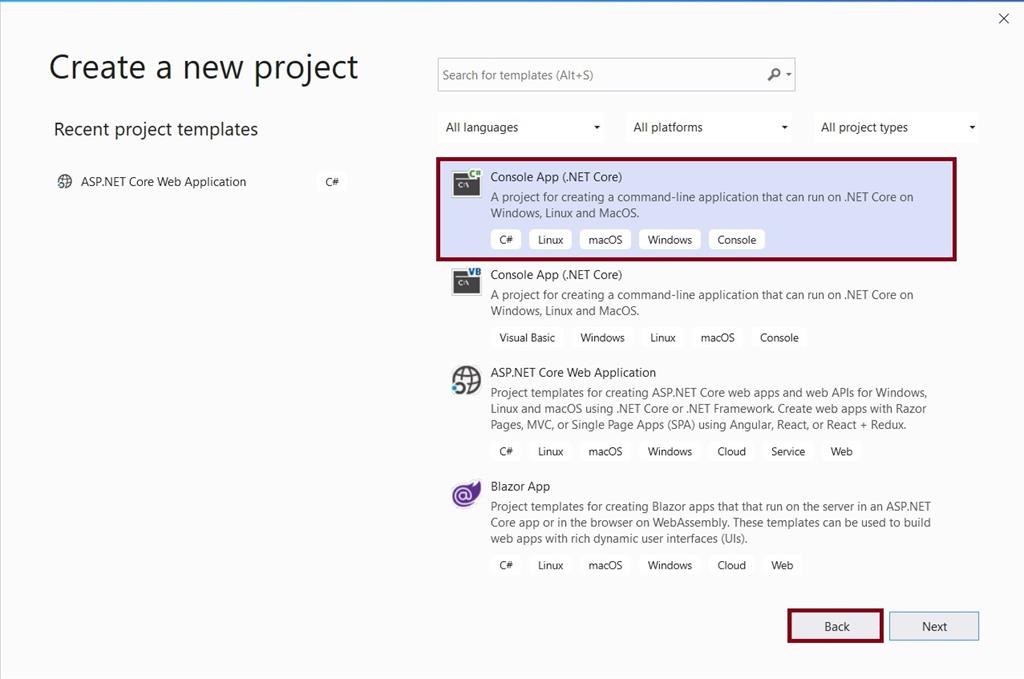Screen dimensions: 1024x679
Task: Click macOS tag on Visual Basic Console App
Action: tap(717, 338)
